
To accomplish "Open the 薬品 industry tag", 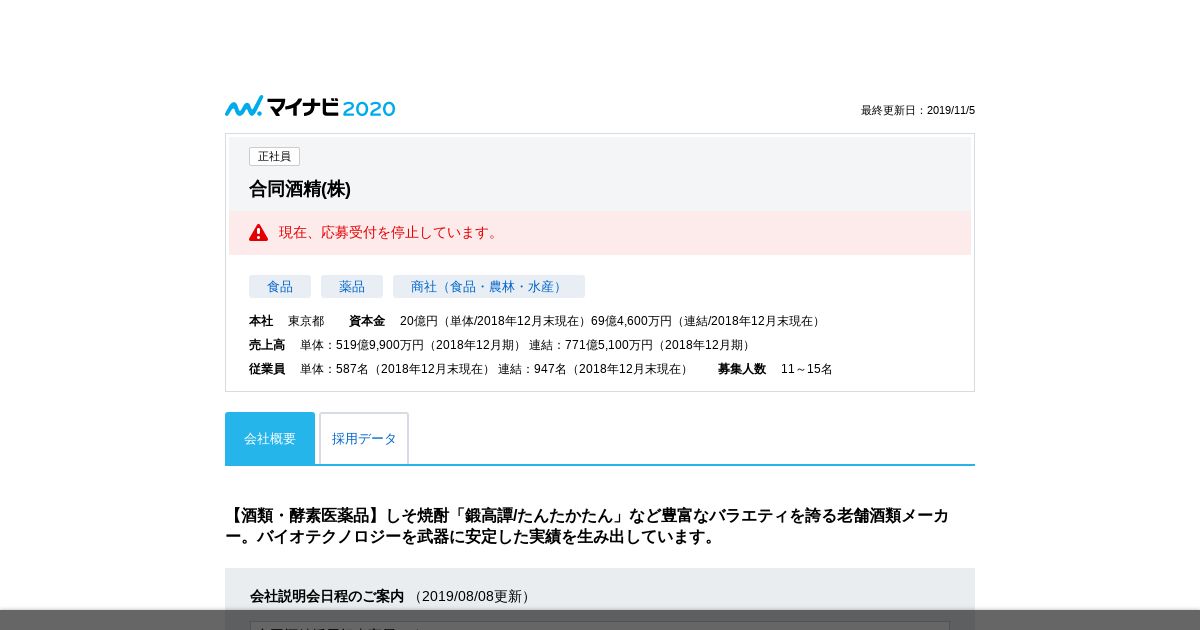I will pos(352,287).
